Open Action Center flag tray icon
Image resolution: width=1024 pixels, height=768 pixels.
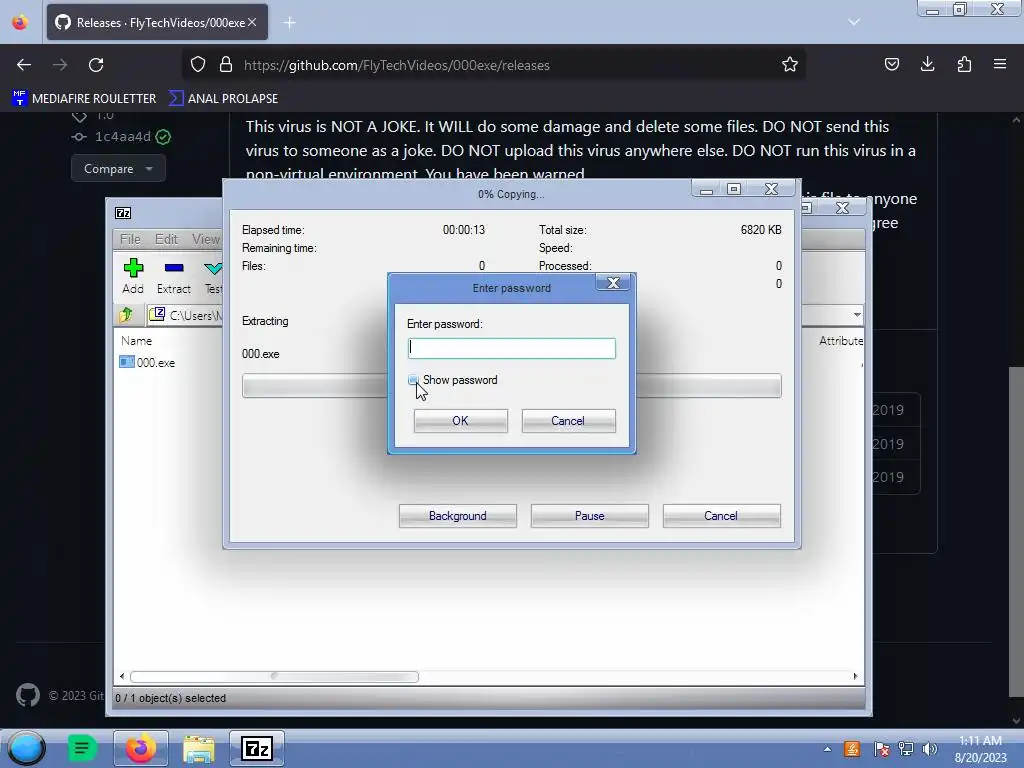881,749
